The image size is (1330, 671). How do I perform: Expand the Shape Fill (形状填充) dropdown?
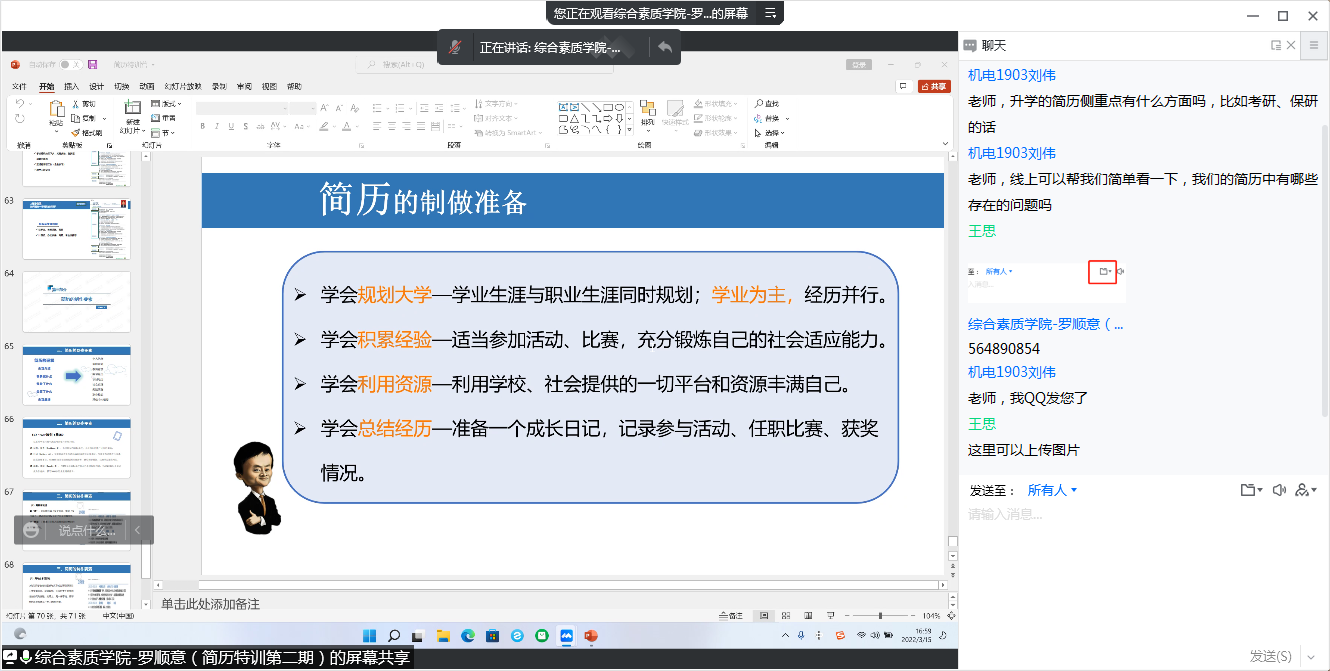coord(735,103)
